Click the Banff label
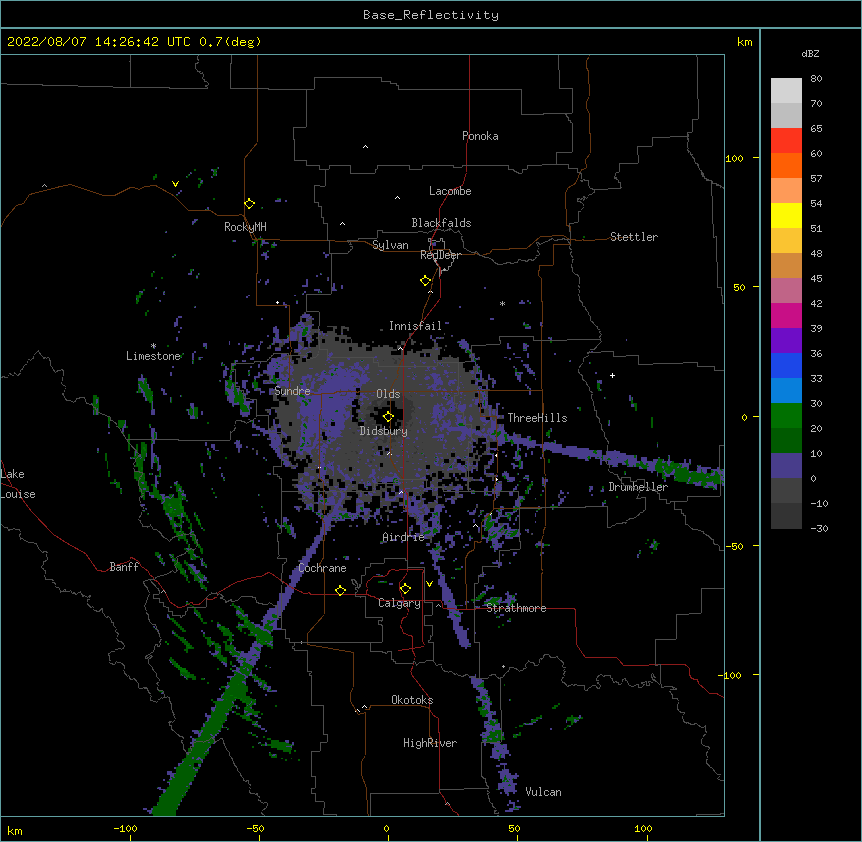The width and height of the screenshot is (862, 842). pos(124,567)
